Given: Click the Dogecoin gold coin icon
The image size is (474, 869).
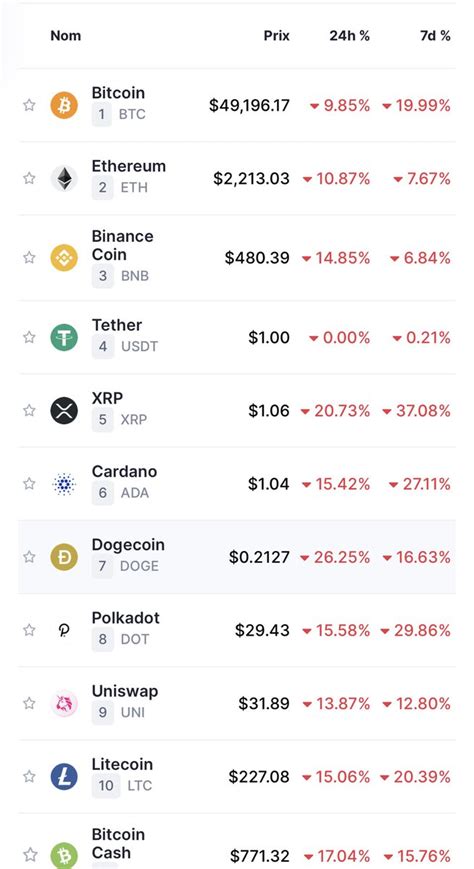Looking at the screenshot, I should 64,557.
